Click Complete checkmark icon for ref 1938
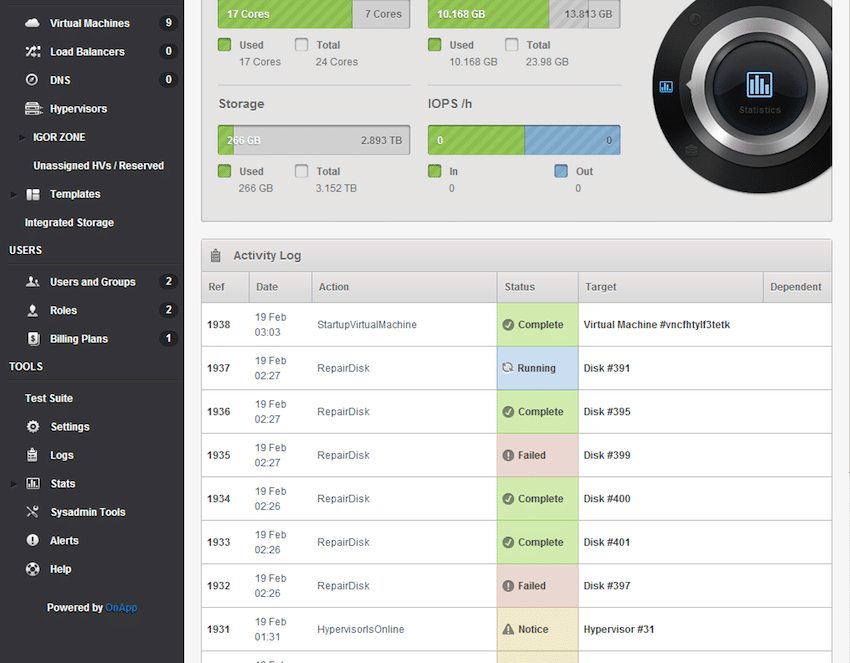850x663 pixels. [508, 325]
